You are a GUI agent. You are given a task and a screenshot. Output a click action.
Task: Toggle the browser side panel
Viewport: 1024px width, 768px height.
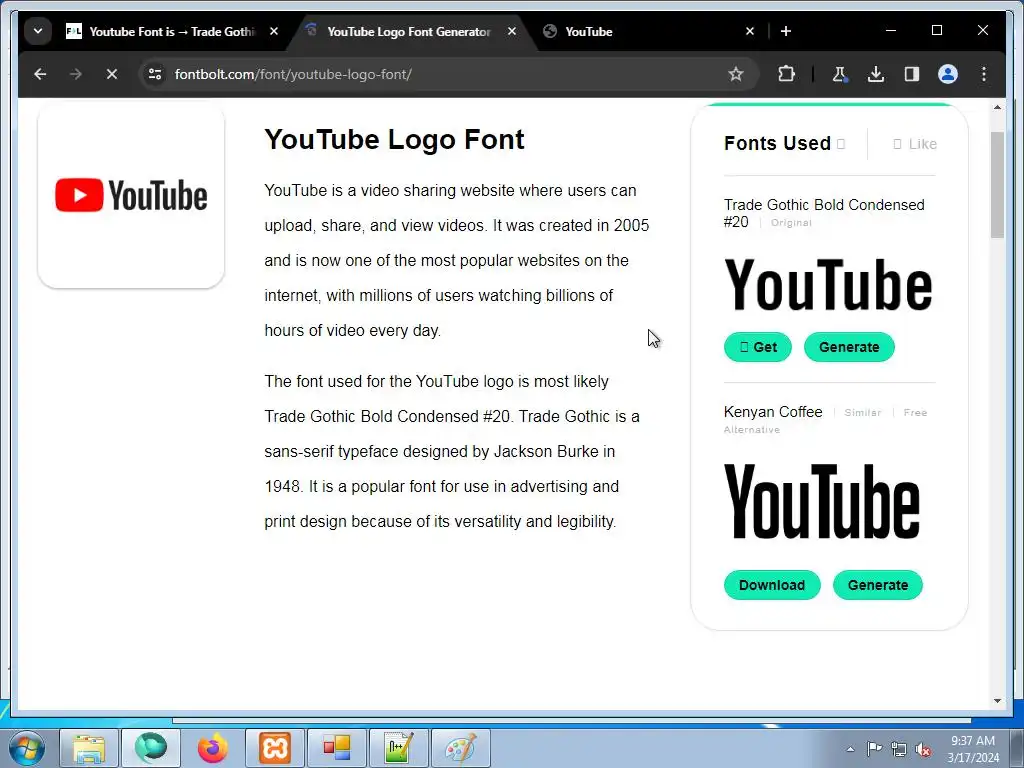pyautogui.click(x=912, y=74)
